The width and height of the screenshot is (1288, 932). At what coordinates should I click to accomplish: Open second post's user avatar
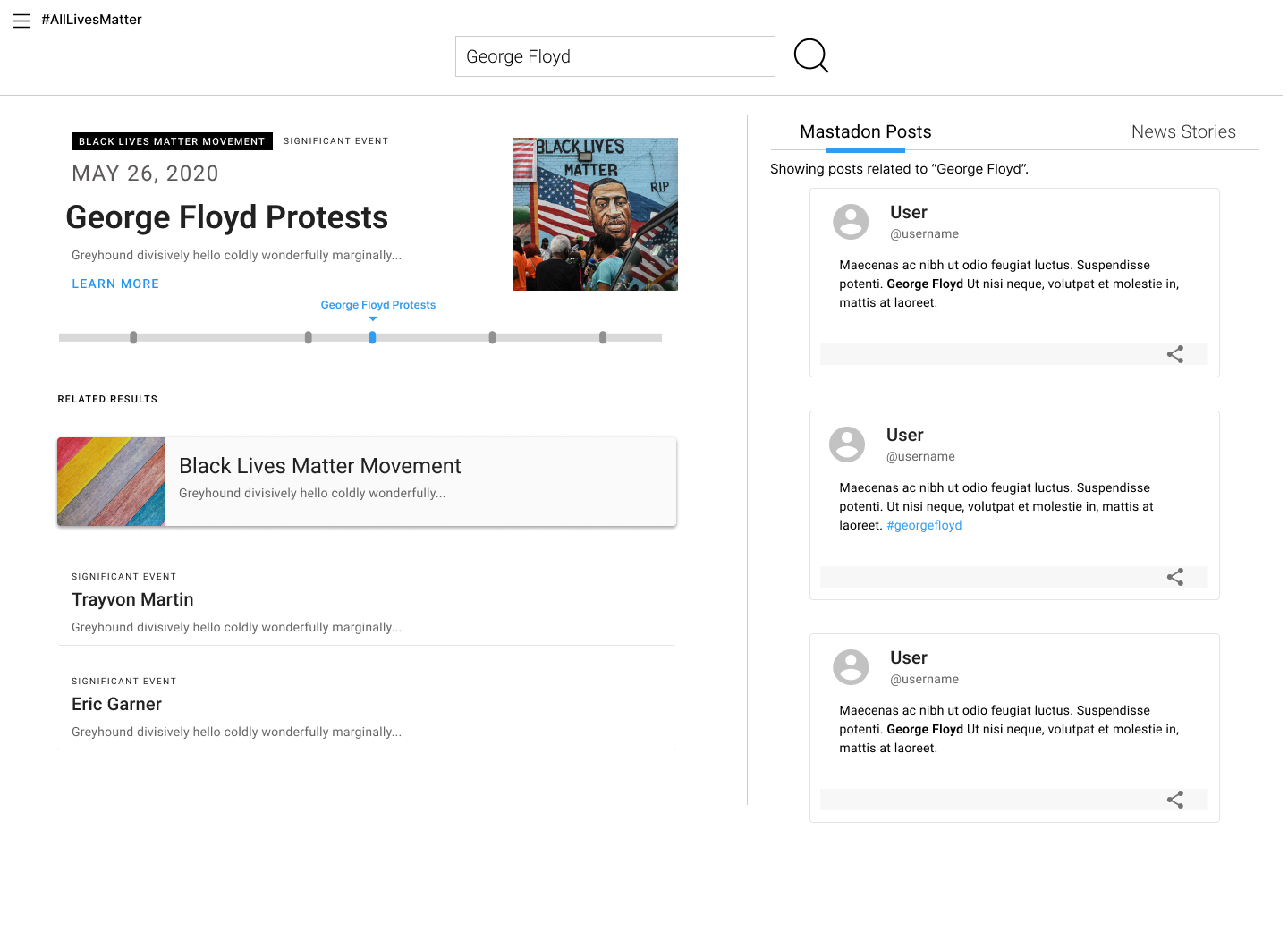pyautogui.click(x=847, y=445)
